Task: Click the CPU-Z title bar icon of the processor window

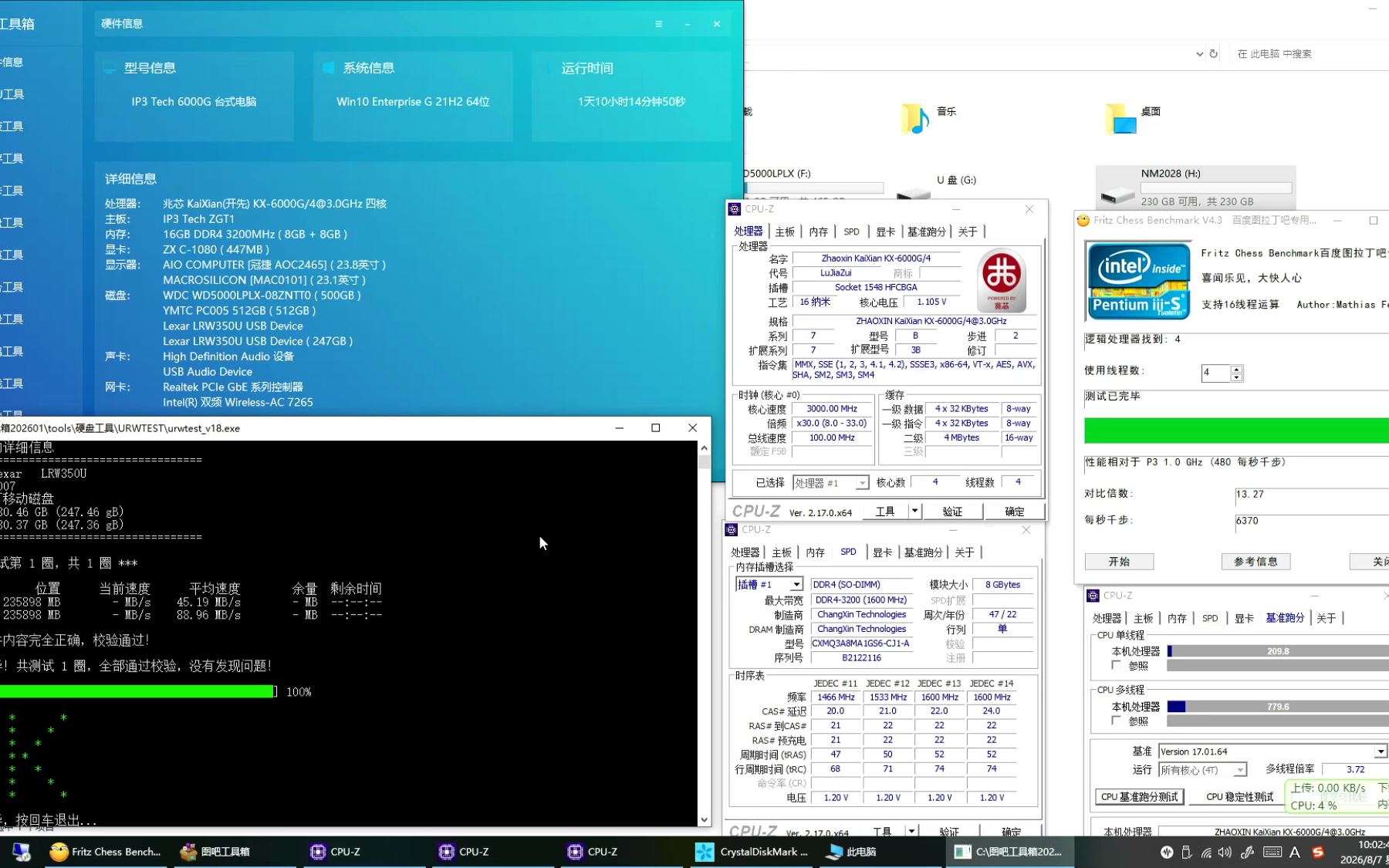Action: [735, 209]
